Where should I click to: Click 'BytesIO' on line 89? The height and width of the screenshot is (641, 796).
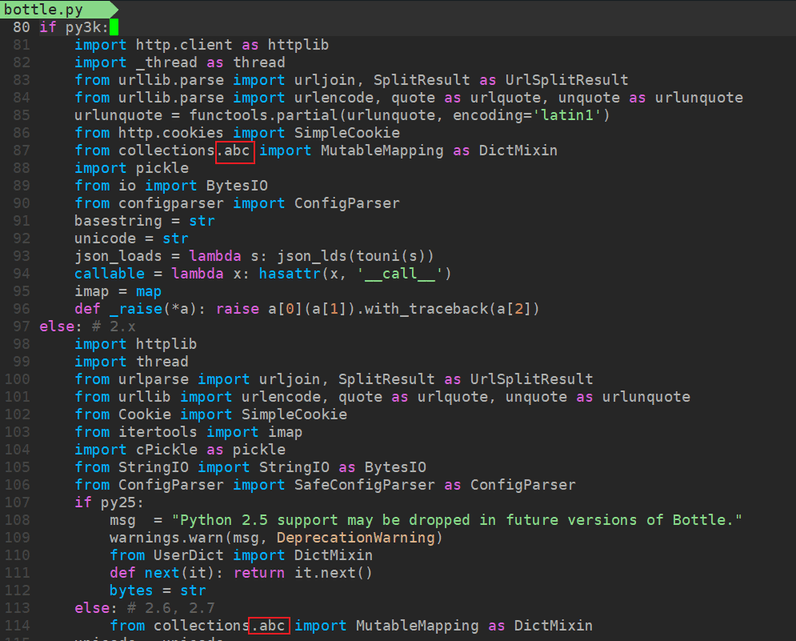click(x=237, y=185)
